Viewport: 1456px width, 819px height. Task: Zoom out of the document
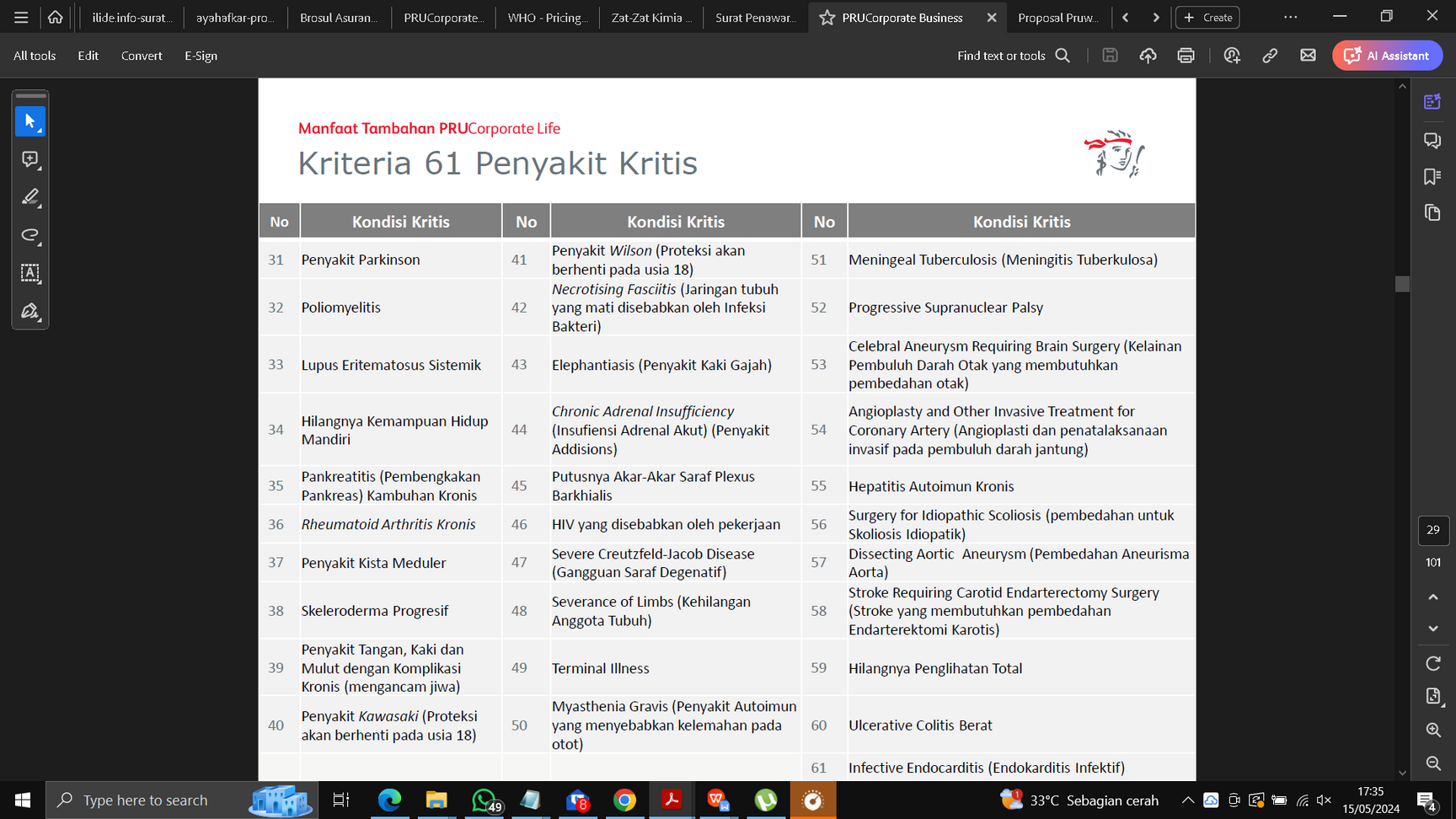coord(1433,764)
